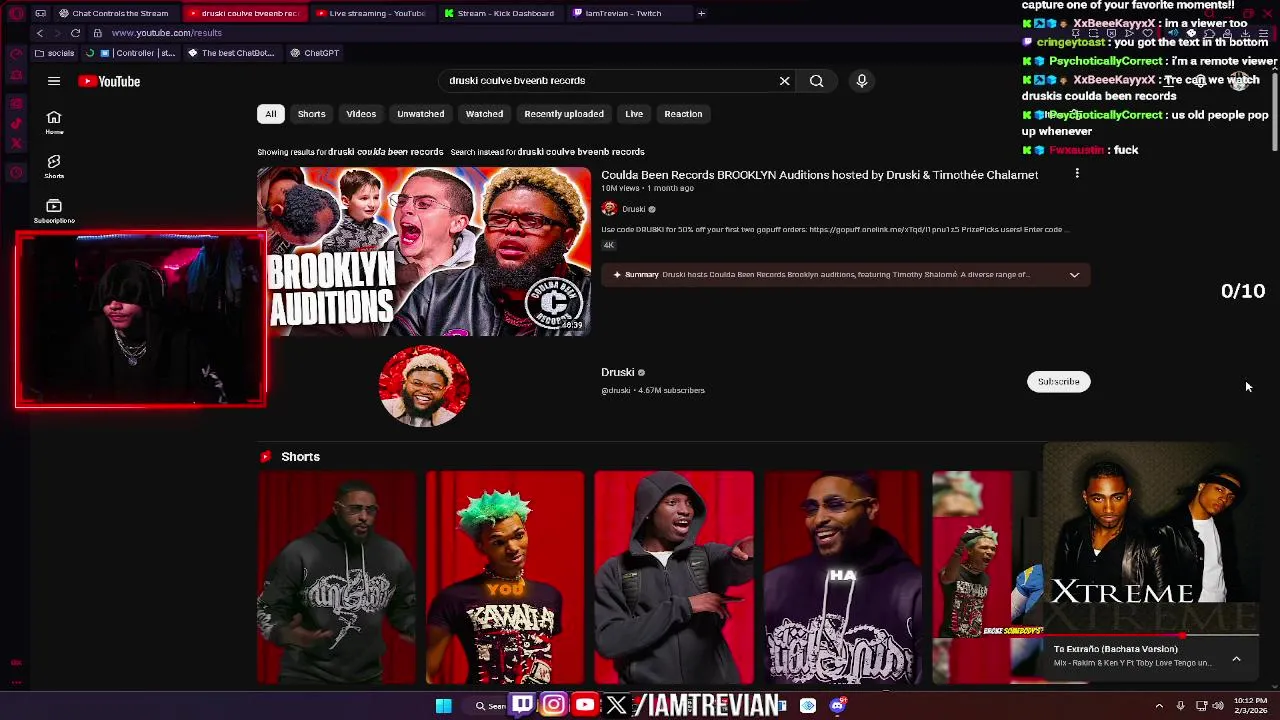
Task: Open Shorts in YouTube sidebar
Action: tap(54, 166)
